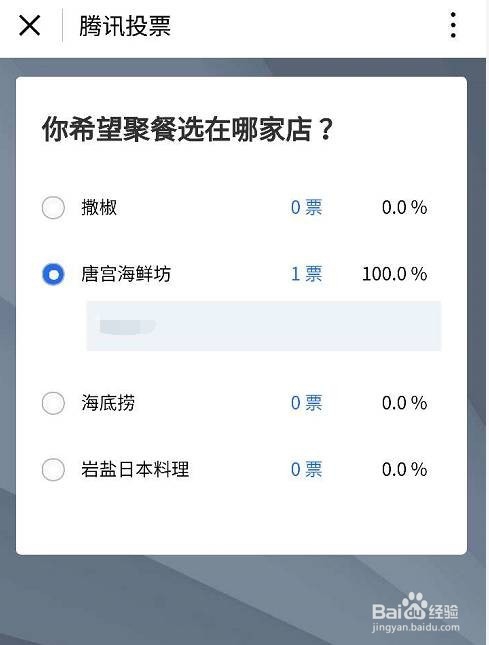
Task: Click the 唐宫海鲜坊 option label
Action: [126, 274]
